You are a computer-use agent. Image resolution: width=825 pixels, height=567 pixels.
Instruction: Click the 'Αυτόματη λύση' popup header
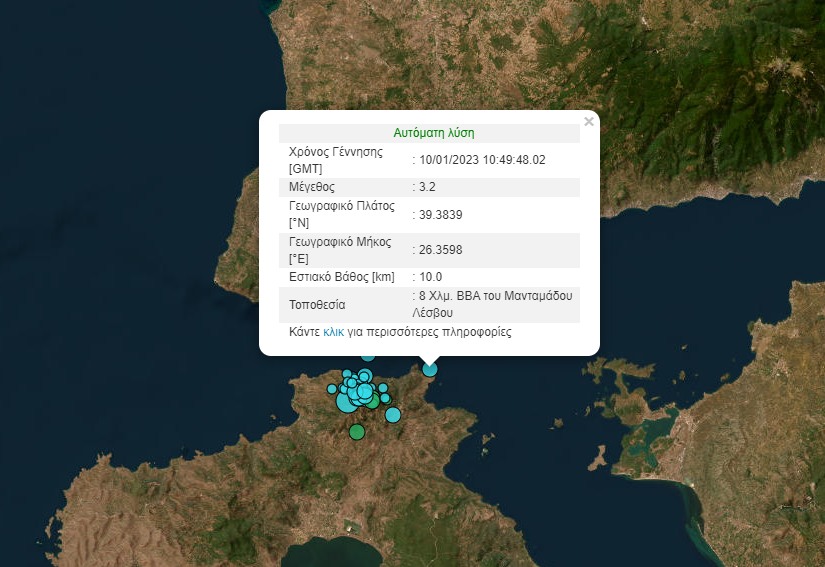tap(433, 132)
